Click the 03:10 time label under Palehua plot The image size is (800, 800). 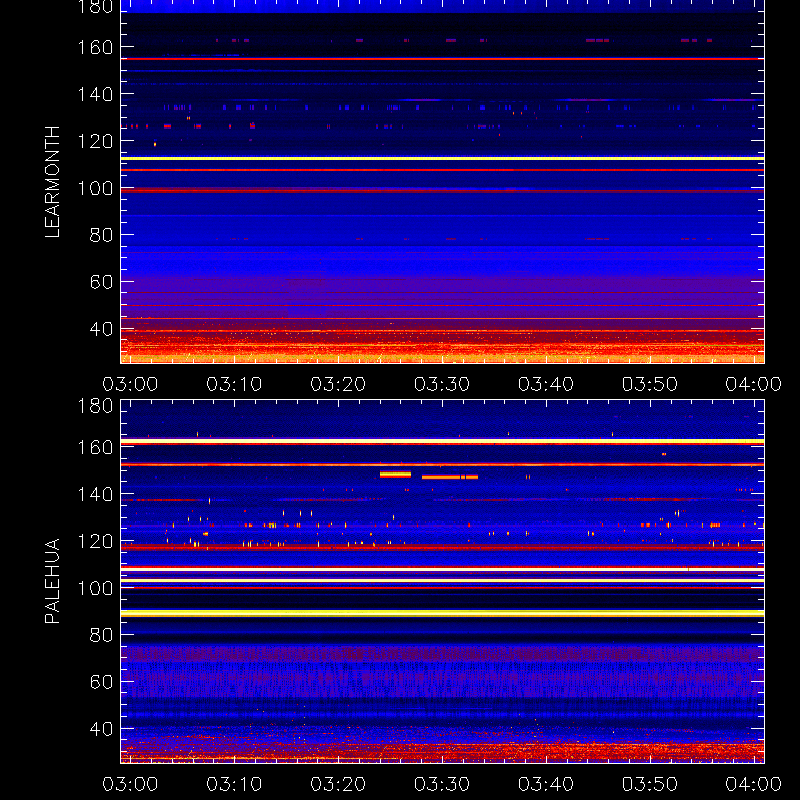(x=234, y=784)
